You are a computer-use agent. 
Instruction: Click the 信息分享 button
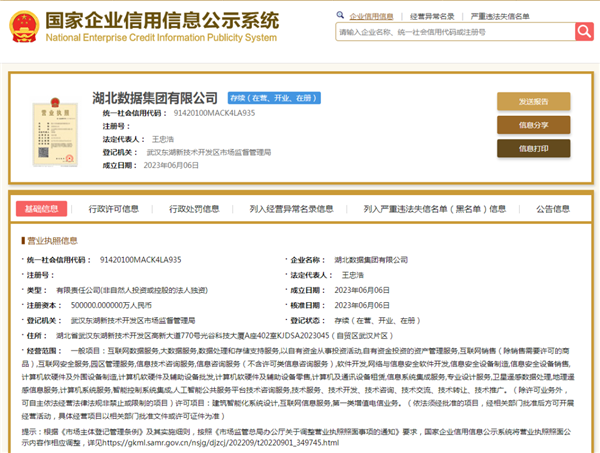(x=533, y=125)
